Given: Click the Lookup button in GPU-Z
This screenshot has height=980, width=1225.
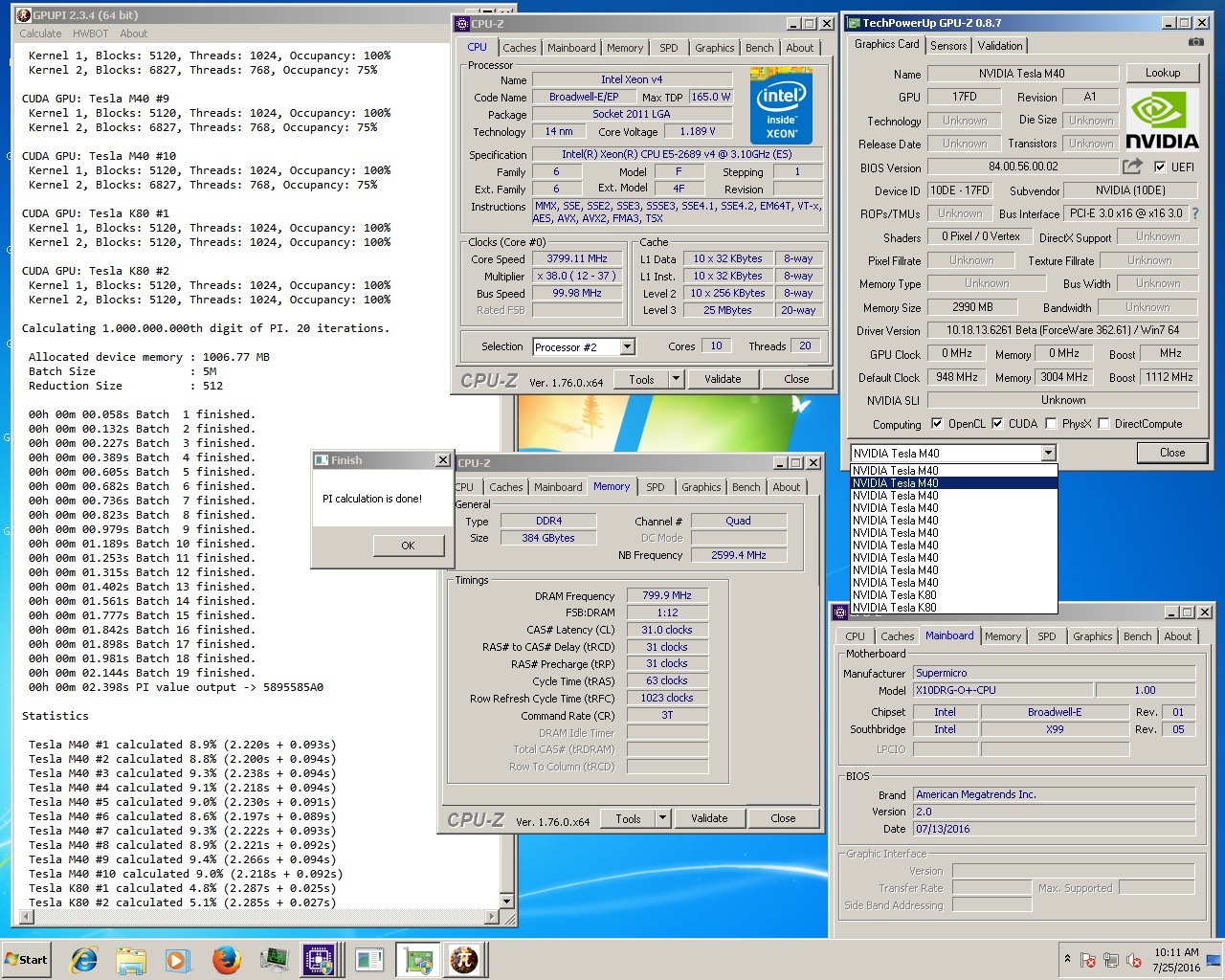Looking at the screenshot, I should tap(1162, 73).
